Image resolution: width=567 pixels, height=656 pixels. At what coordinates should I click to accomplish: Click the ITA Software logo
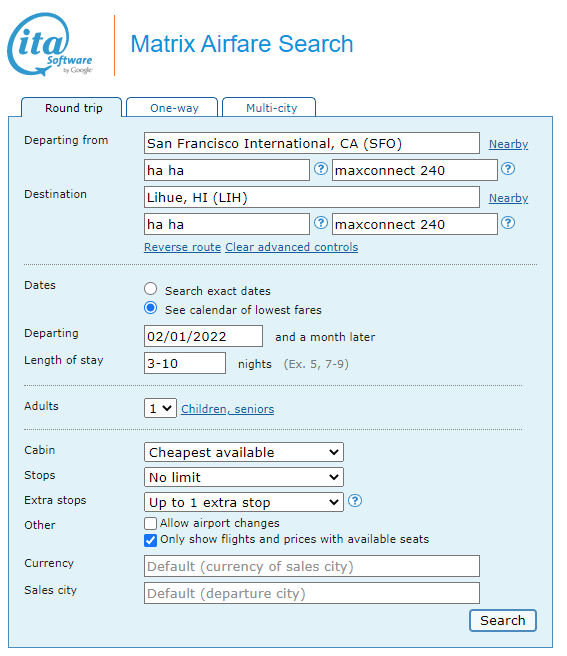[50, 44]
